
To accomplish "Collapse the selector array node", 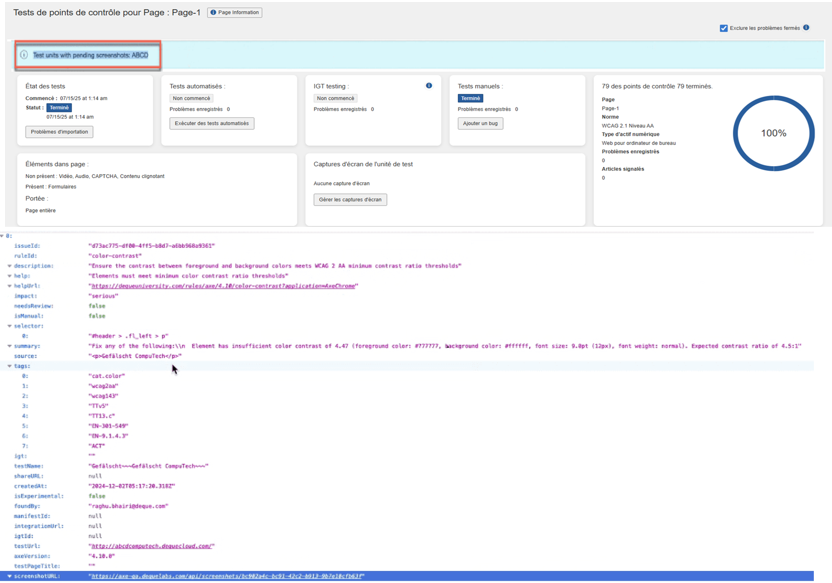I will [10, 326].
